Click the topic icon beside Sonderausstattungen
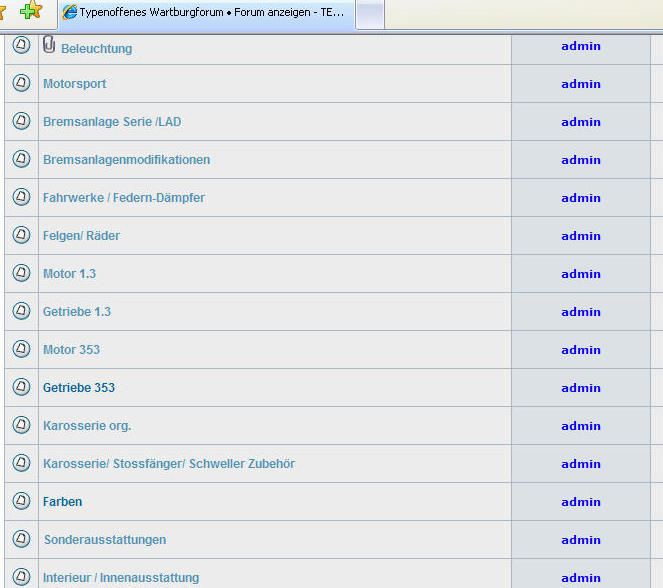This screenshot has width=663, height=588. click(21, 540)
